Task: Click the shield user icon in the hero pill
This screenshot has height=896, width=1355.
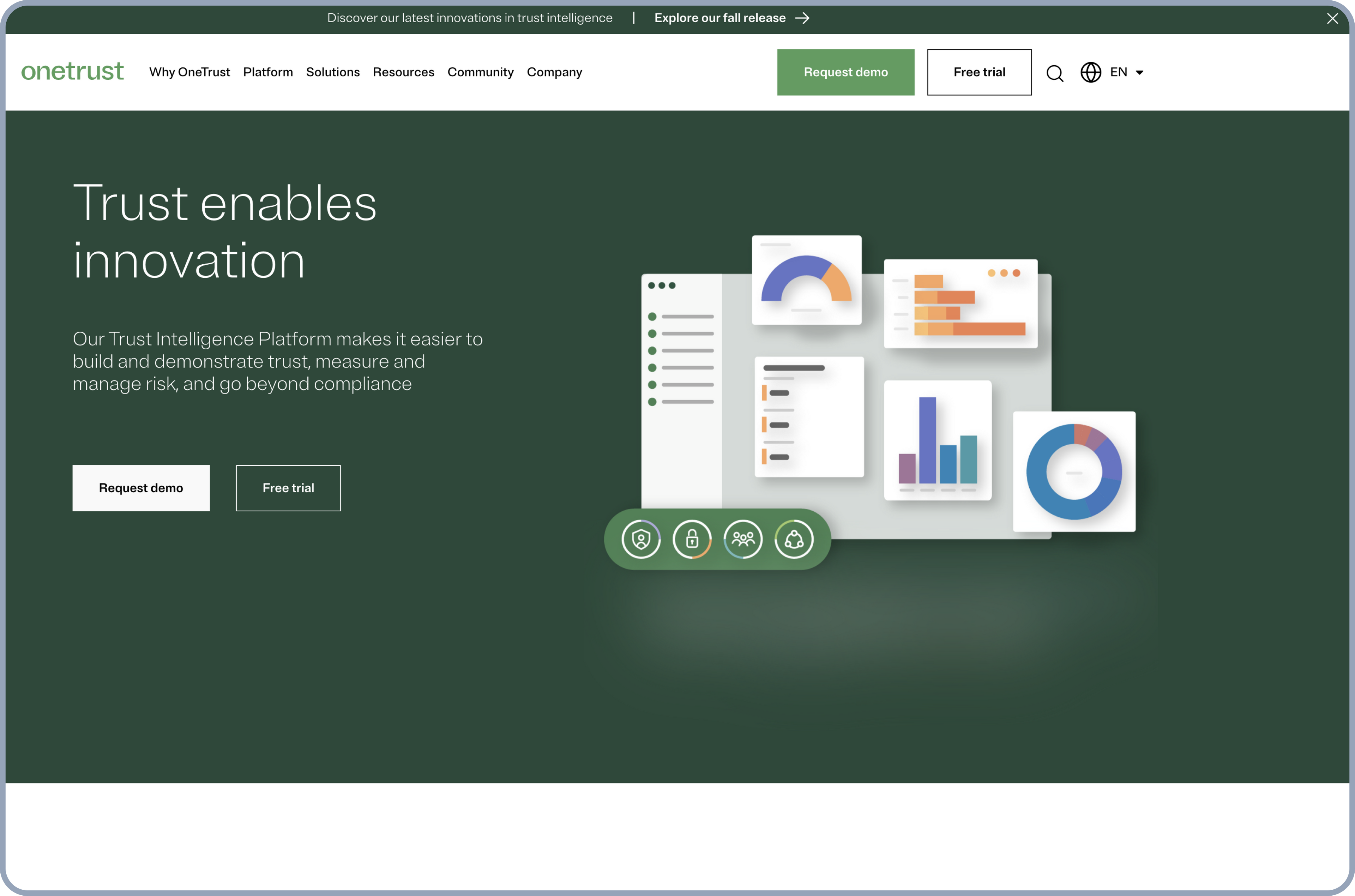Action: pyautogui.click(x=641, y=539)
